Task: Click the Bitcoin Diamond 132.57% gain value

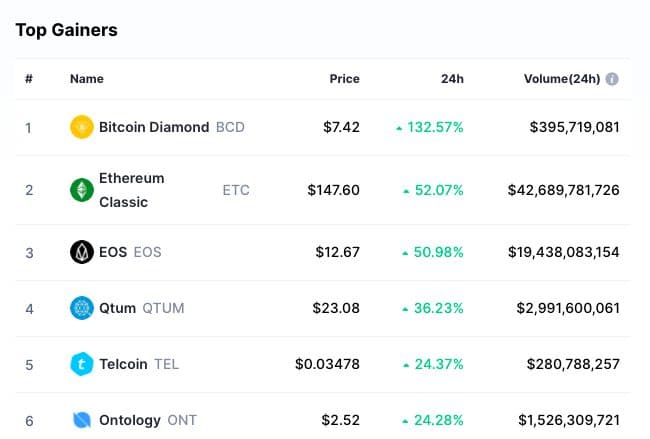Action: coord(435,127)
